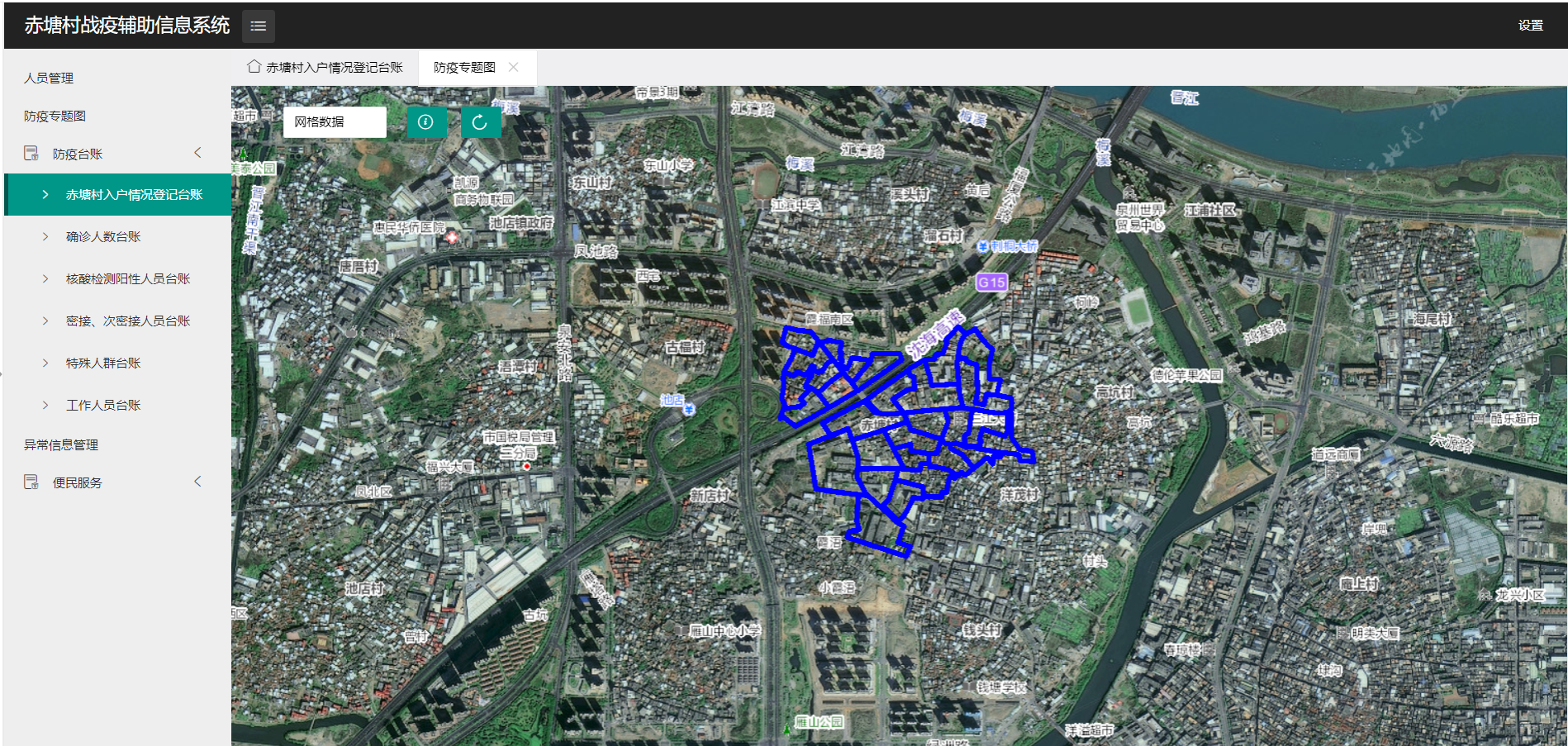1568x746 pixels.
Task: Click the 网格数据 field on map
Action: (334, 122)
